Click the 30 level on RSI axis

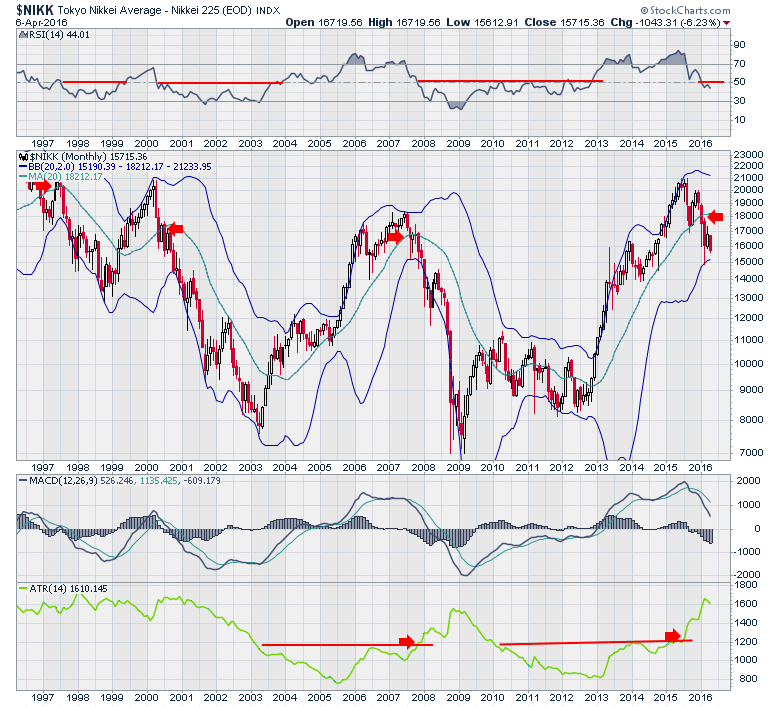(739, 101)
